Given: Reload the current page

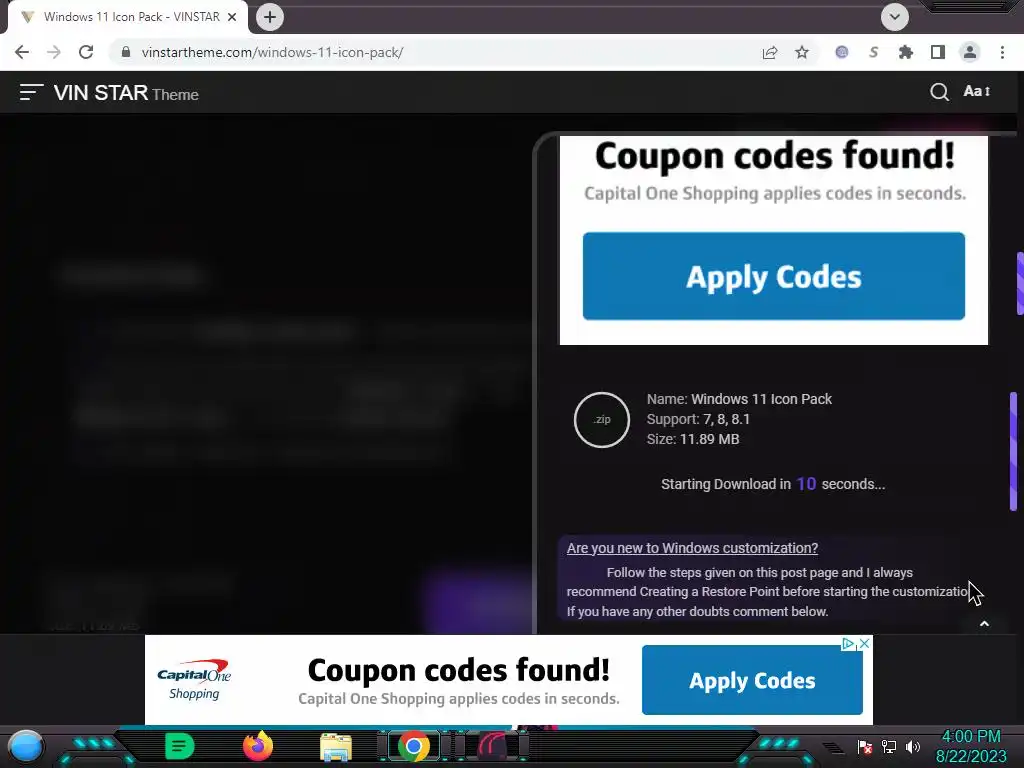Looking at the screenshot, I should point(86,52).
